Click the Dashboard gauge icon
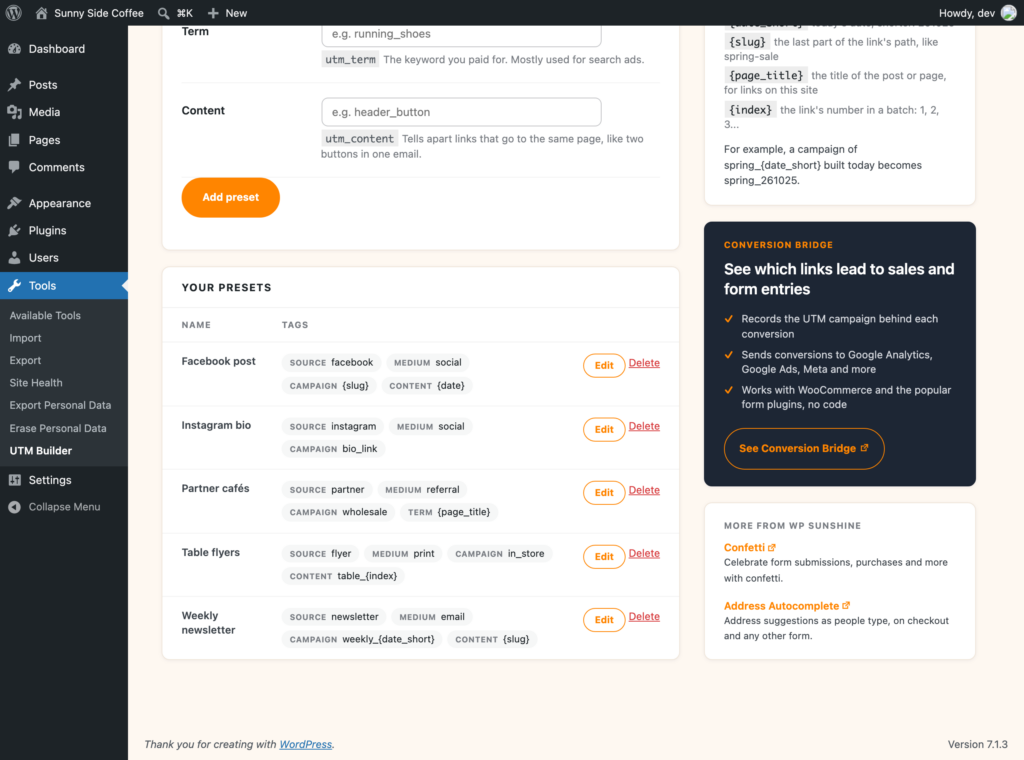The image size is (1024, 760). coord(14,49)
